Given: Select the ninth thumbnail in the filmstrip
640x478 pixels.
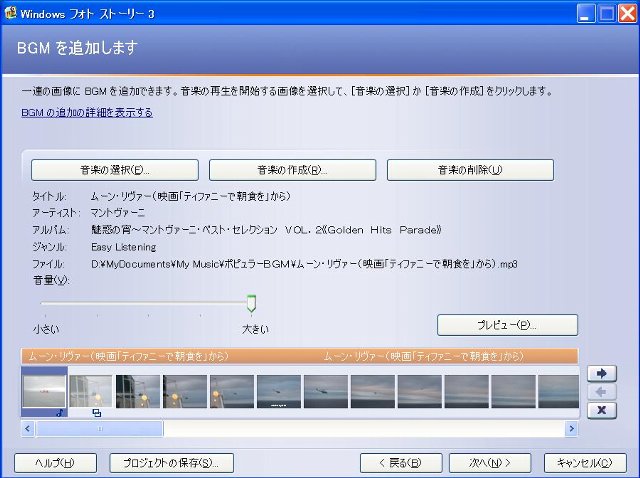Looking at the screenshot, I should (x=420, y=391).
